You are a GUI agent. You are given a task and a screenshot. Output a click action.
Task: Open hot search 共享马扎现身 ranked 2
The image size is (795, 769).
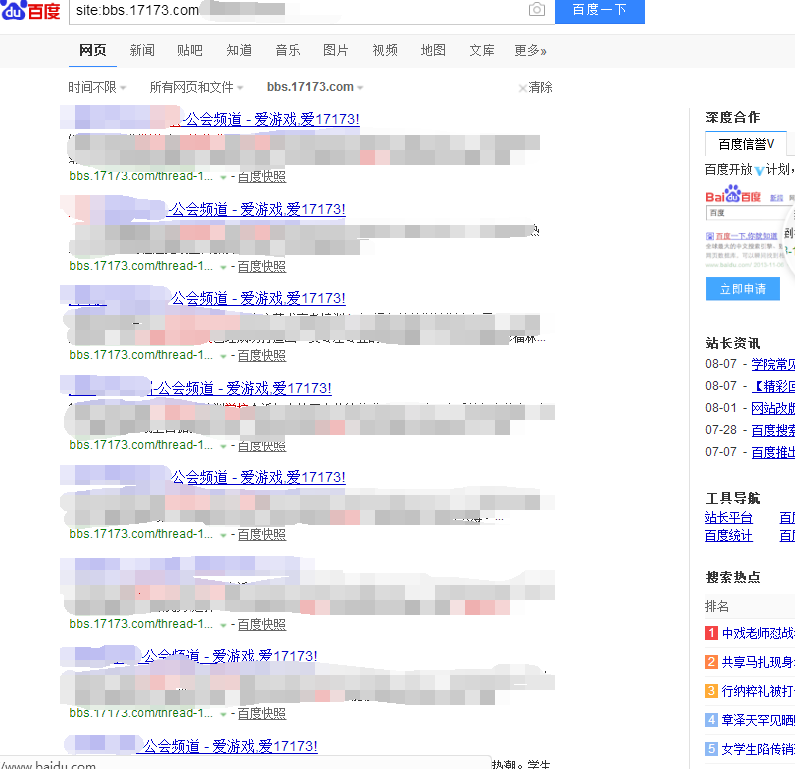pos(758,662)
